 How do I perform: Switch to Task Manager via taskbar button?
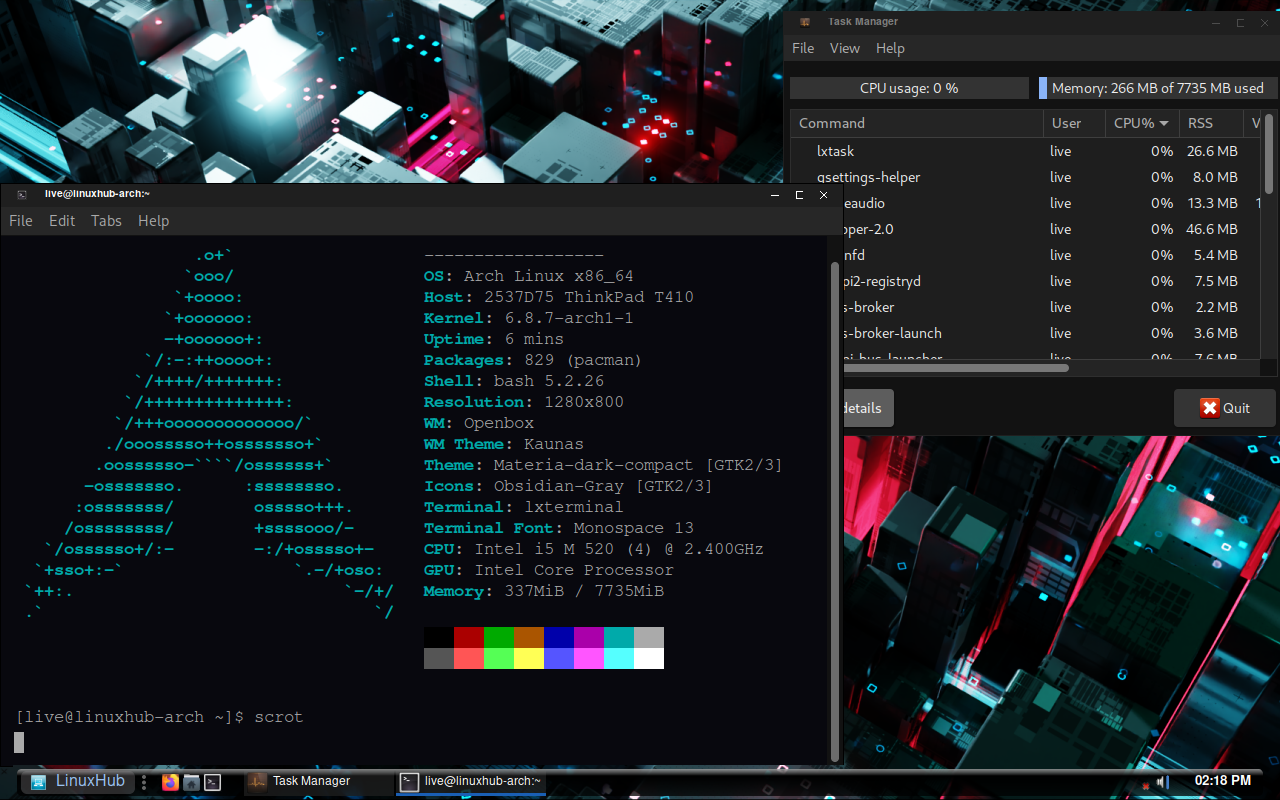click(317, 781)
